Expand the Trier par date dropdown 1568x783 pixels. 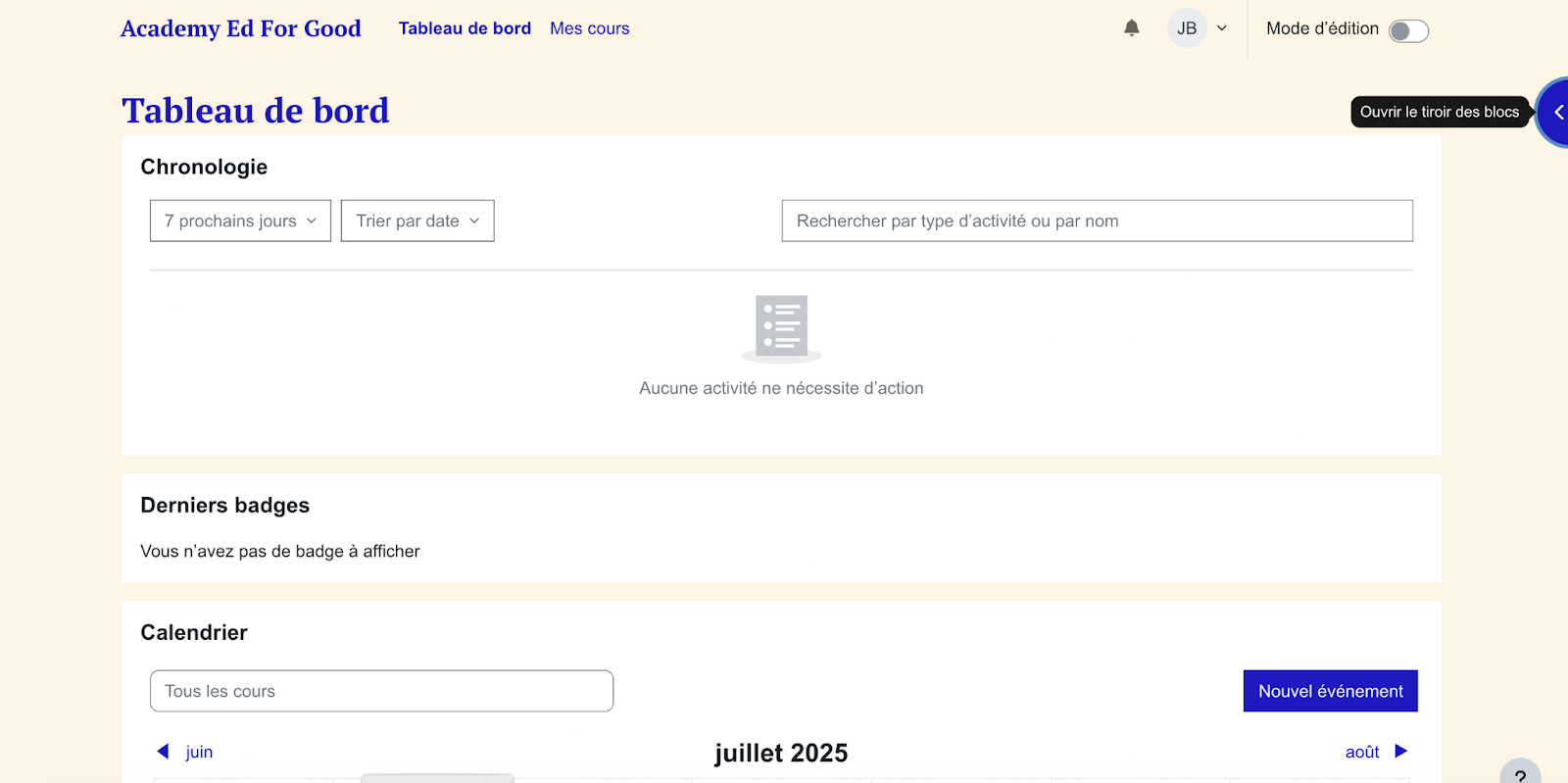(x=417, y=220)
